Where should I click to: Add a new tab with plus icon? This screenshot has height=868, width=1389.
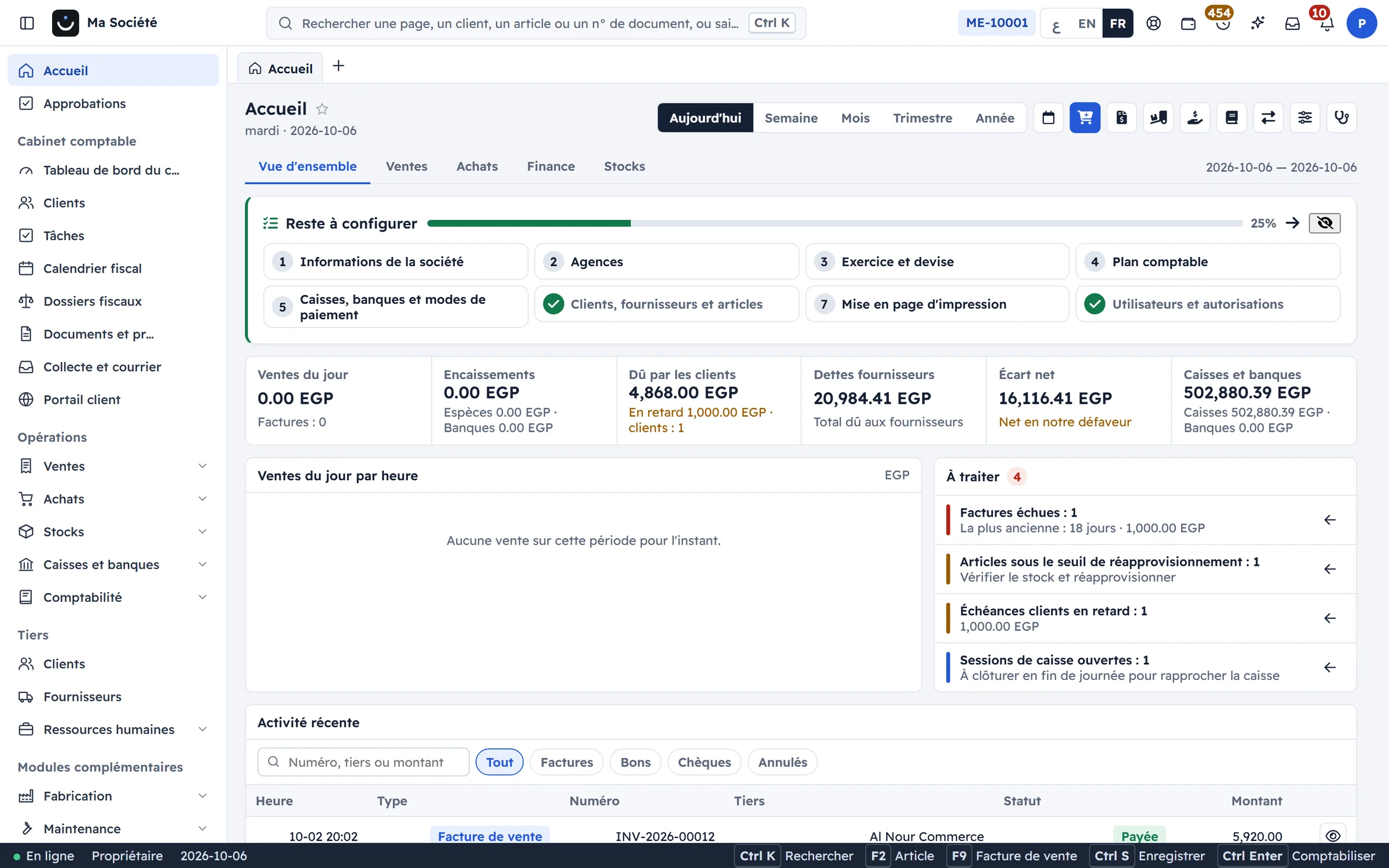coord(339,66)
